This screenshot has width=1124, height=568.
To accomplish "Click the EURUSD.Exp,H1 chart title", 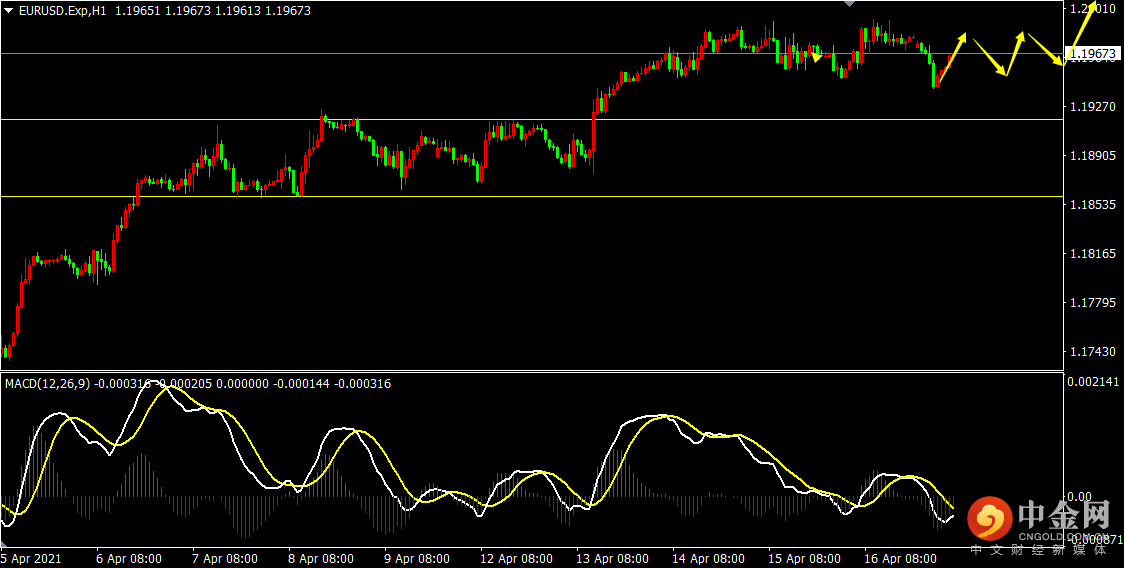I will click(62, 11).
